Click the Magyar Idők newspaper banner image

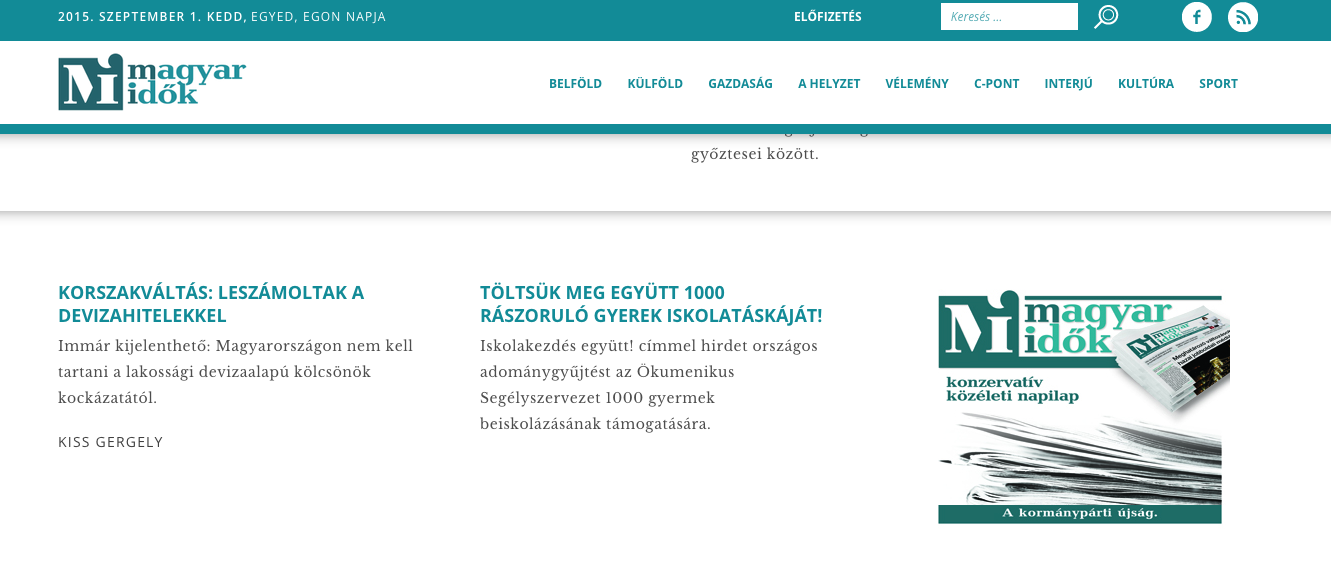click(1080, 407)
